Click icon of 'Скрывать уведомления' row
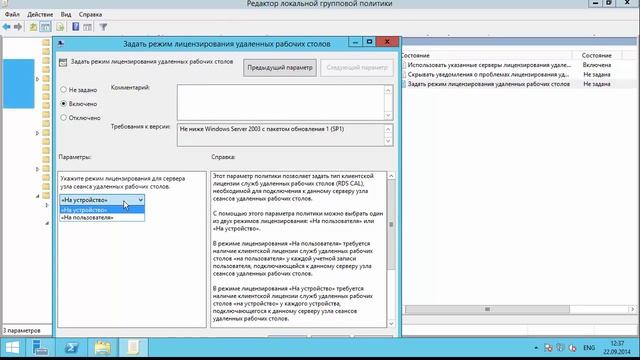This screenshot has height=360, width=640. (404, 74)
